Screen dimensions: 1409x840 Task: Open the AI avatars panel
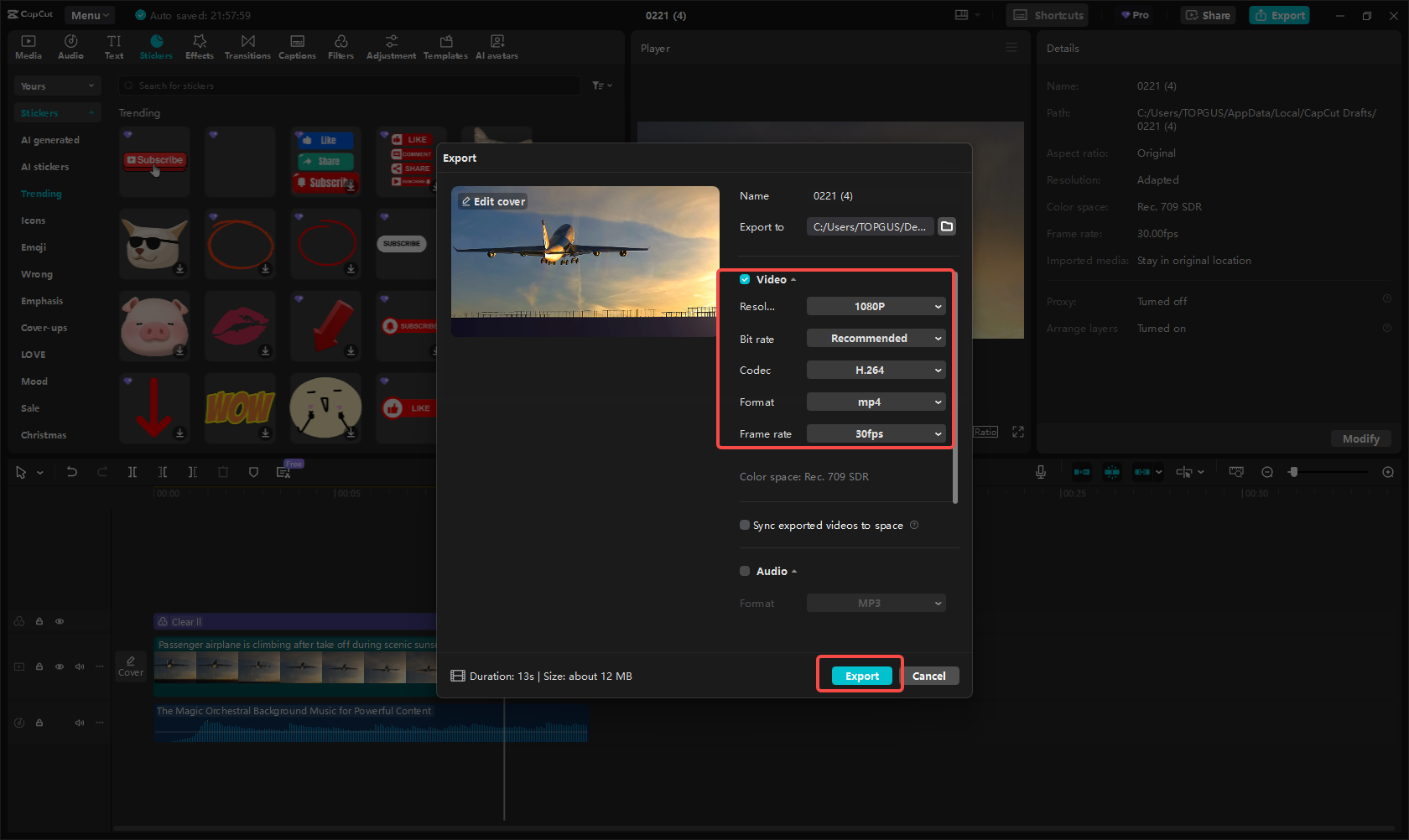(x=497, y=46)
